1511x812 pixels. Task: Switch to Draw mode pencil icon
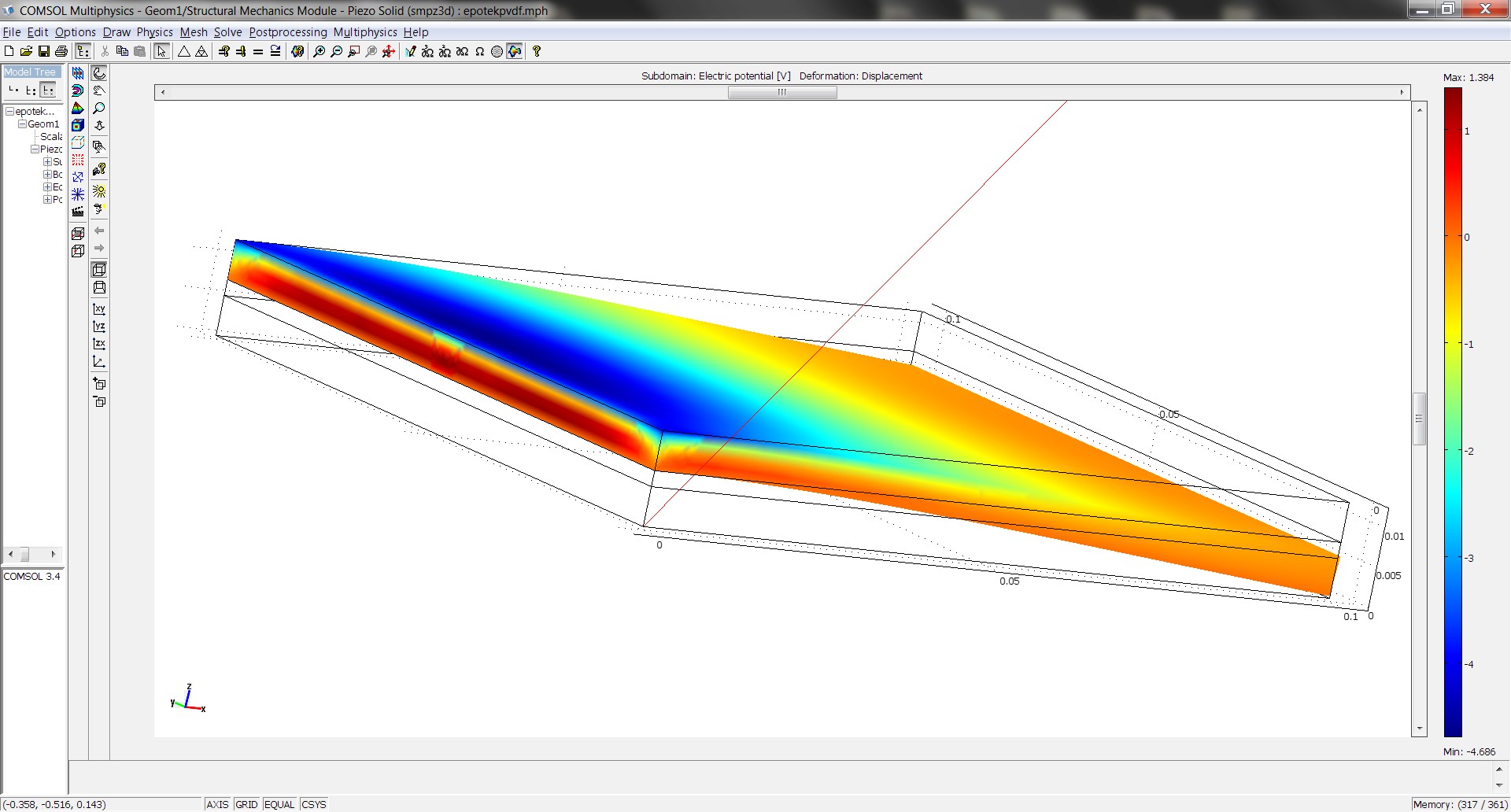click(x=410, y=51)
